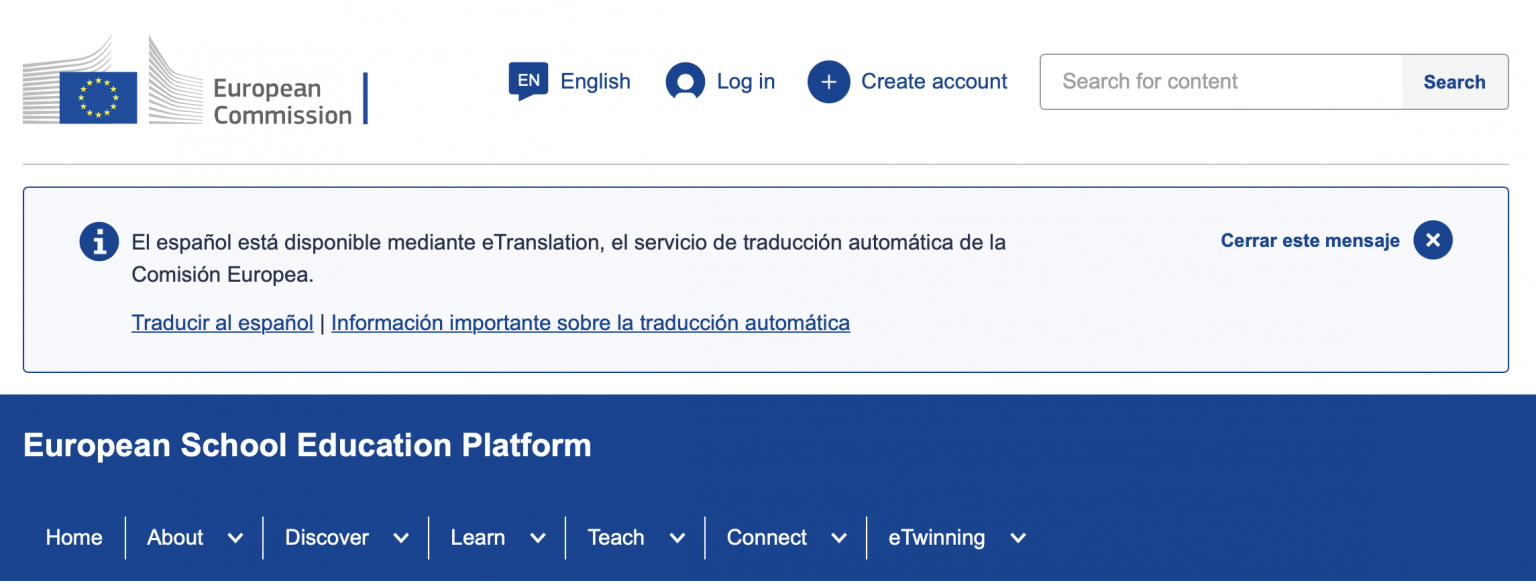Click the EN language badge icon
This screenshot has width=1536, height=585.
[528, 80]
